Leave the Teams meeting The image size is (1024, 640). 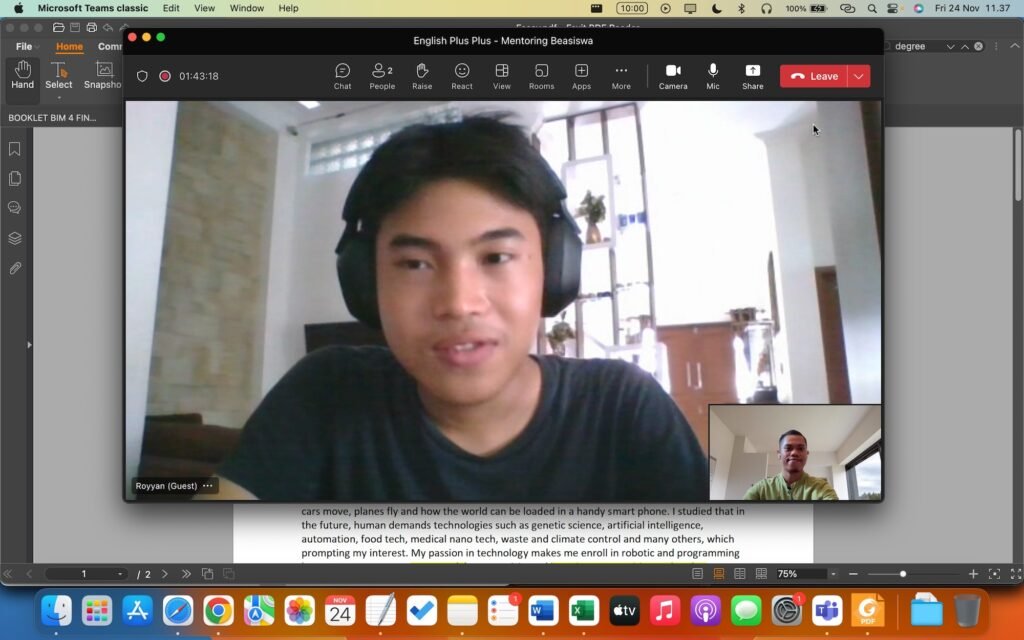[815, 75]
